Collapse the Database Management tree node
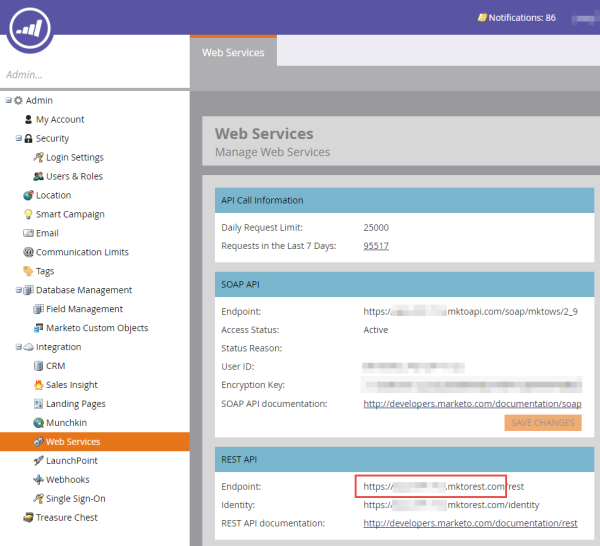The height and width of the screenshot is (546, 600). [x=18, y=290]
